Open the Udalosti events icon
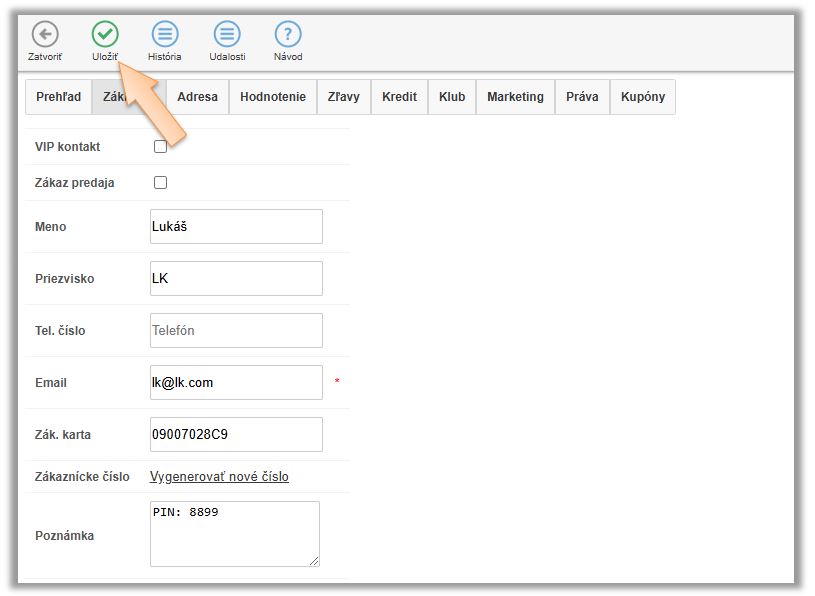The height and width of the screenshot is (596, 815). [x=227, y=34]
